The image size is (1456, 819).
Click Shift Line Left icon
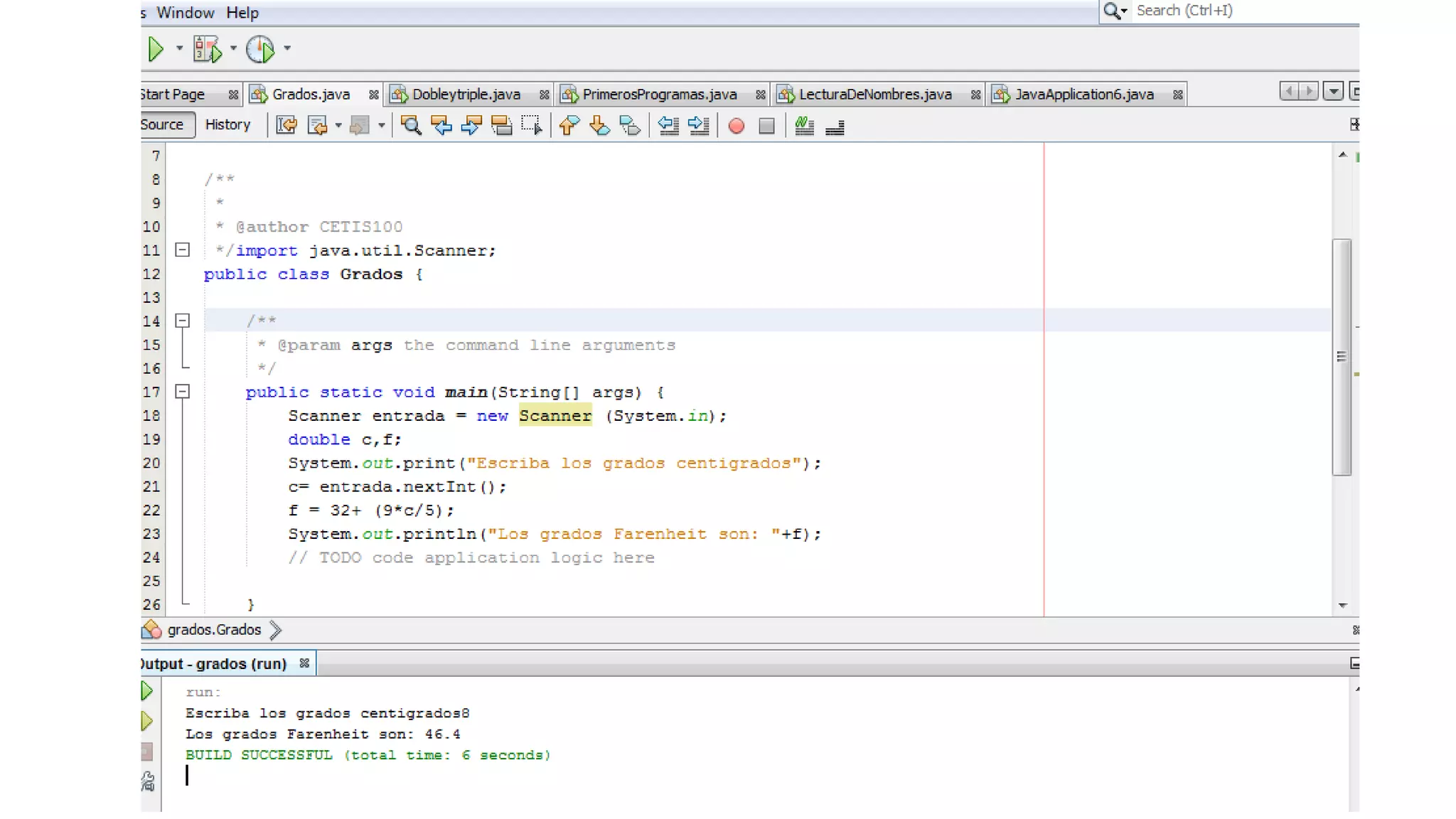pyautogui.click(x=668, y=126)
